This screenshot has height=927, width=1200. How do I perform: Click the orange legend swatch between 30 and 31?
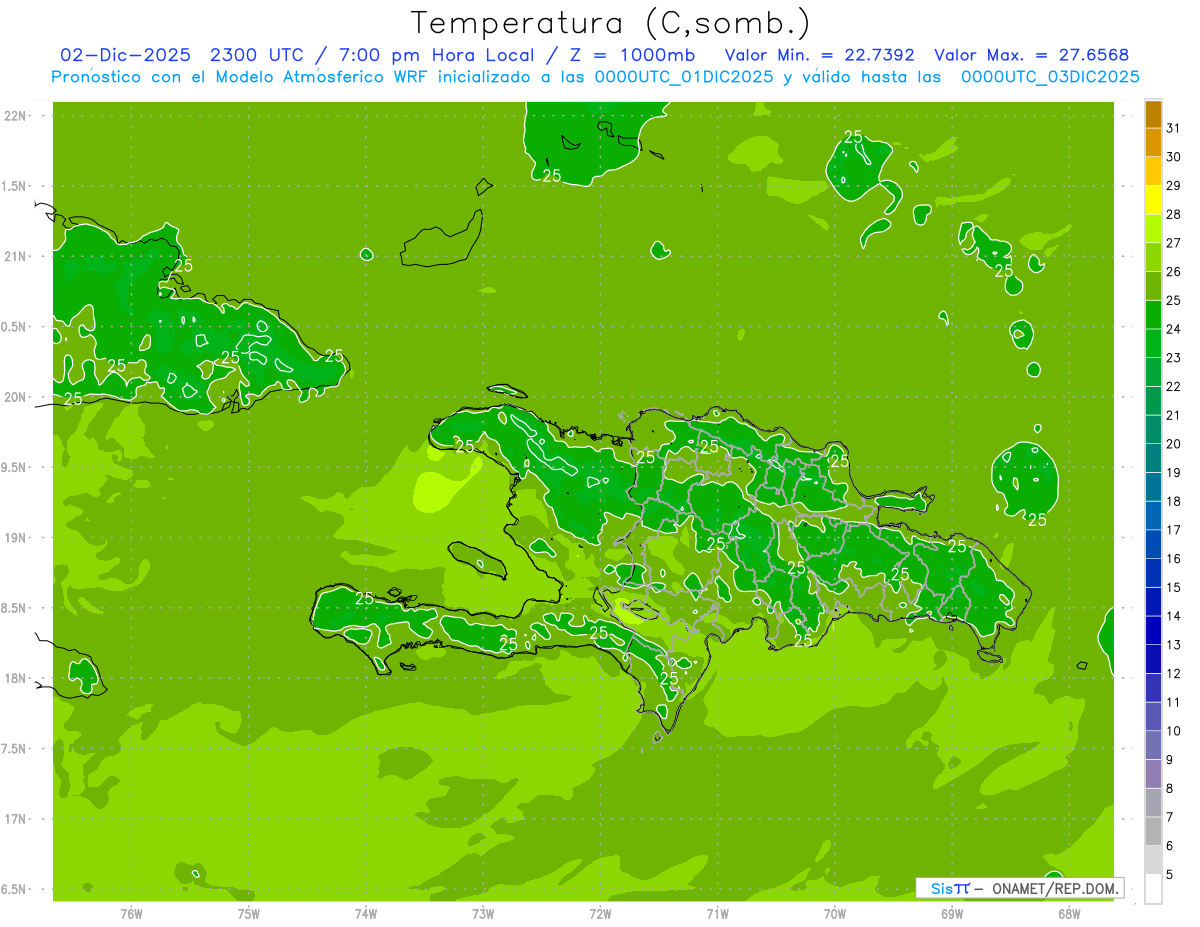click(1153, 143)
